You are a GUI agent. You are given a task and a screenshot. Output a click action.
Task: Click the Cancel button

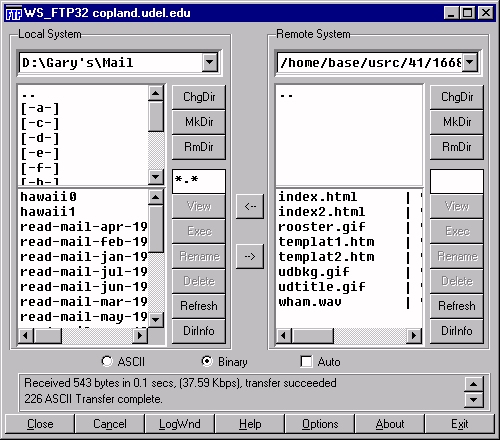pyautogui.click(x=110, y=424)
